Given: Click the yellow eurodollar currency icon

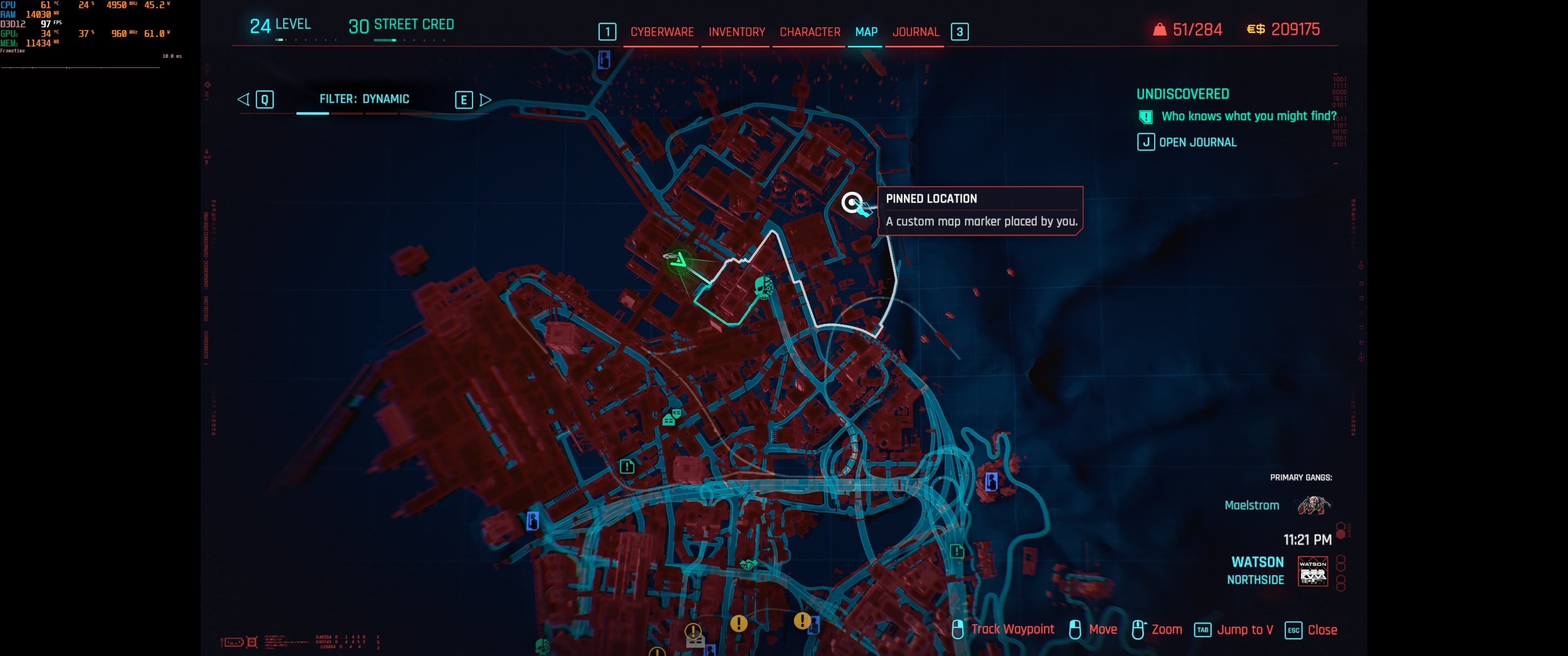Looking at the screenshot, I should 1256,29.
